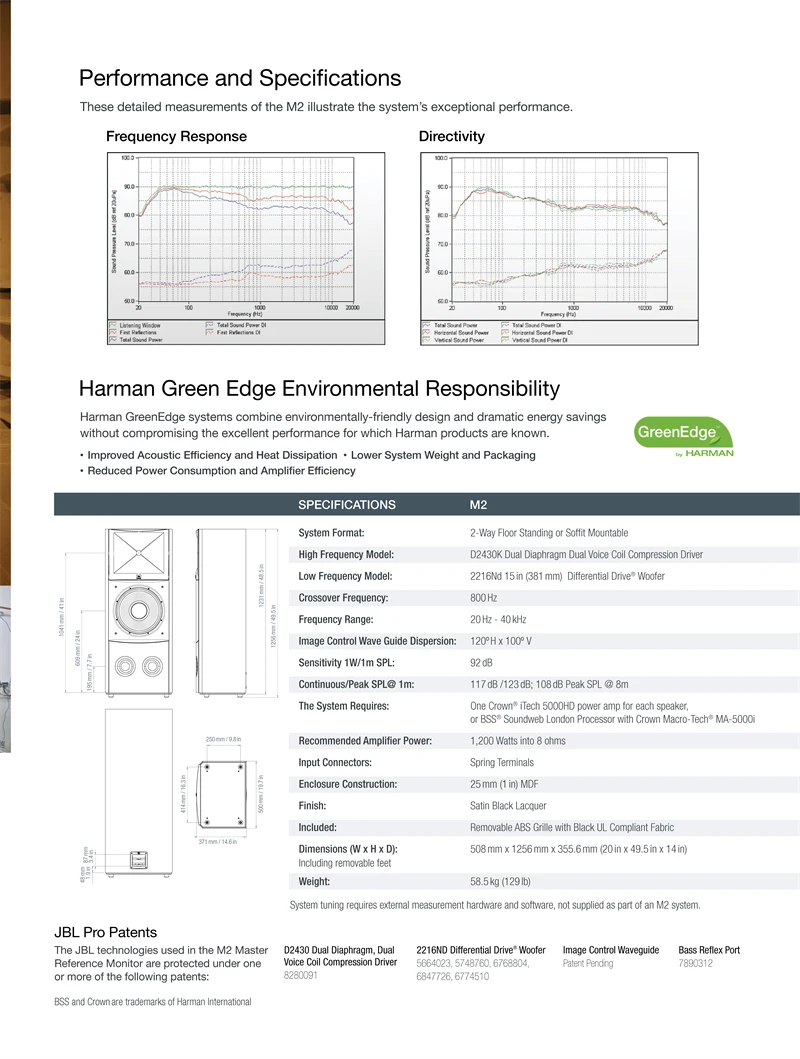Toggle First Reflections DI legend checkbox
Viewport: 800px width, 1059px height.
click(x=210, y=332)
